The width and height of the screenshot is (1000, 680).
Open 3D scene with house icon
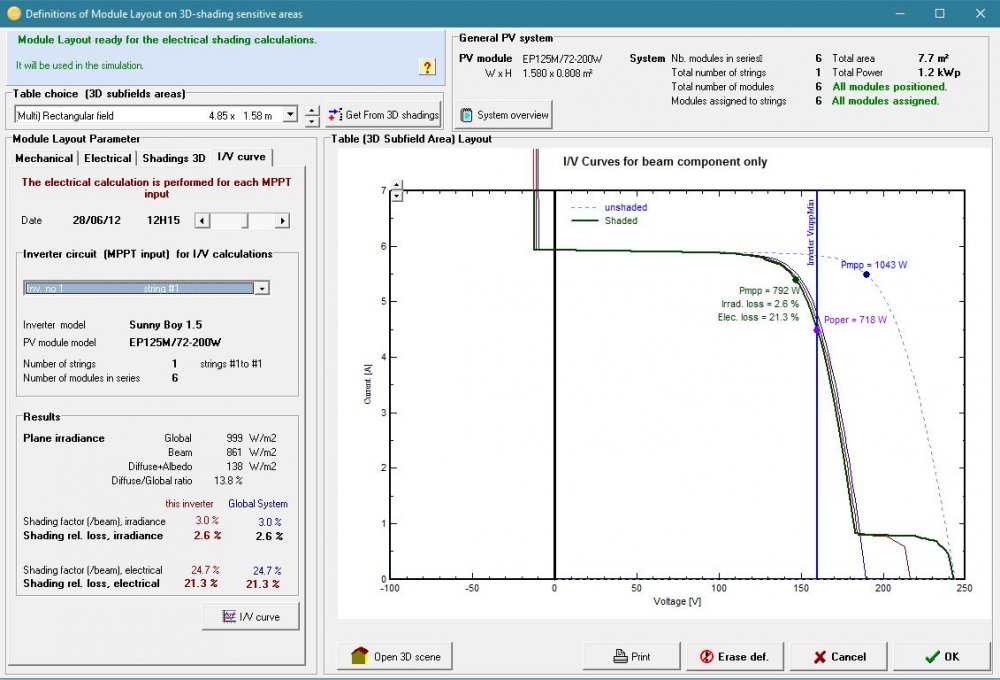(x=396, y=657)
